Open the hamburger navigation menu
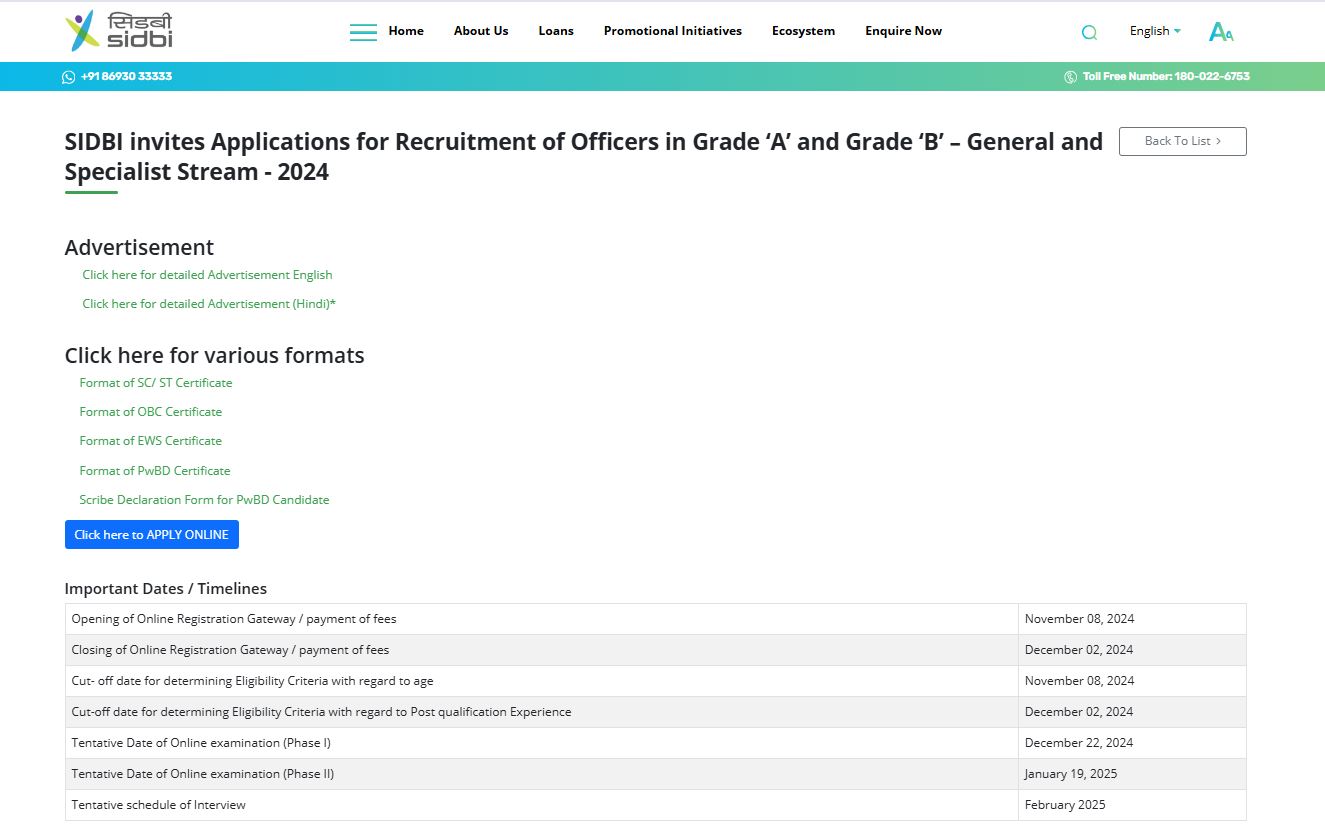Screen dimensions: 1325x830 coord(363,31)
